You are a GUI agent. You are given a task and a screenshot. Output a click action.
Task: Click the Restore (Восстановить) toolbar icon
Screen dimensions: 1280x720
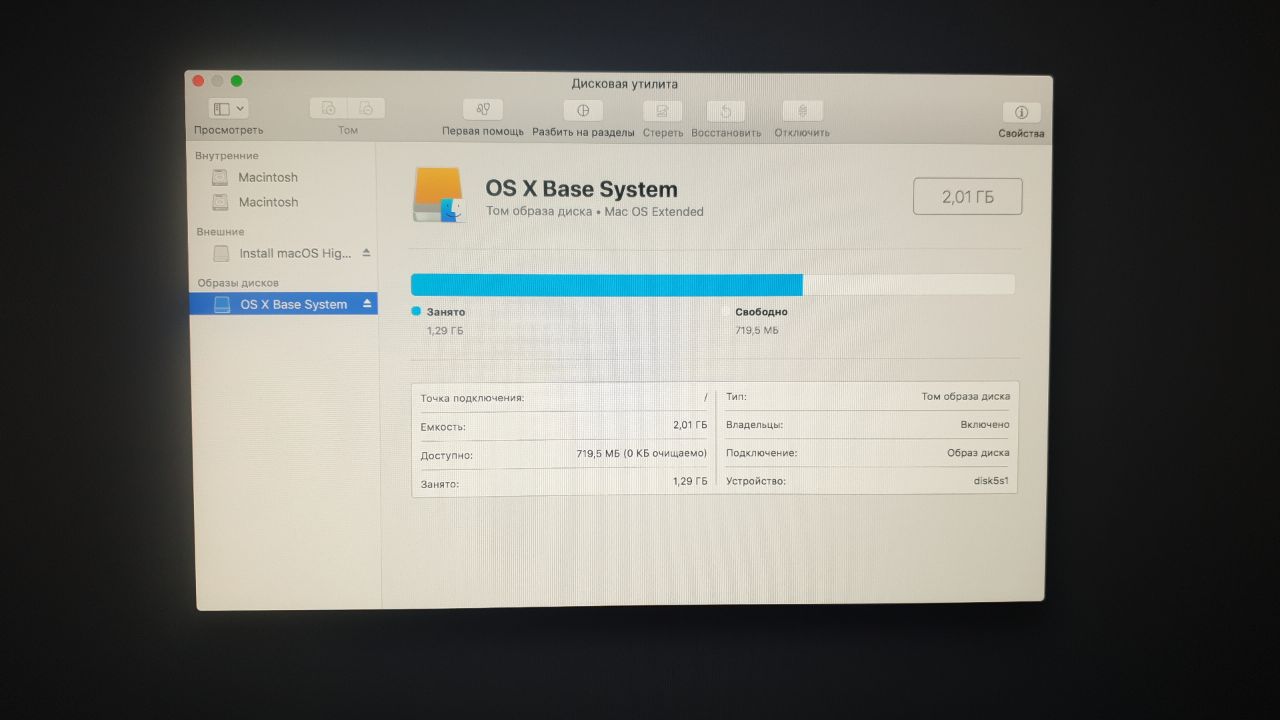[x=726, y=111]
